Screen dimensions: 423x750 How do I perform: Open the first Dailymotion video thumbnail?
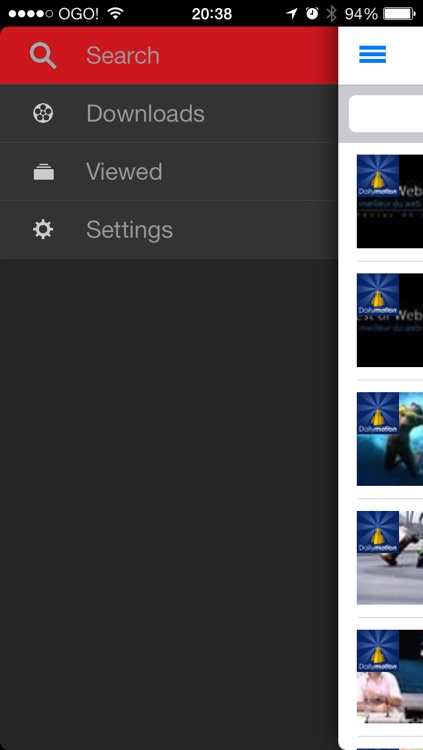click(x=390, y=201)
